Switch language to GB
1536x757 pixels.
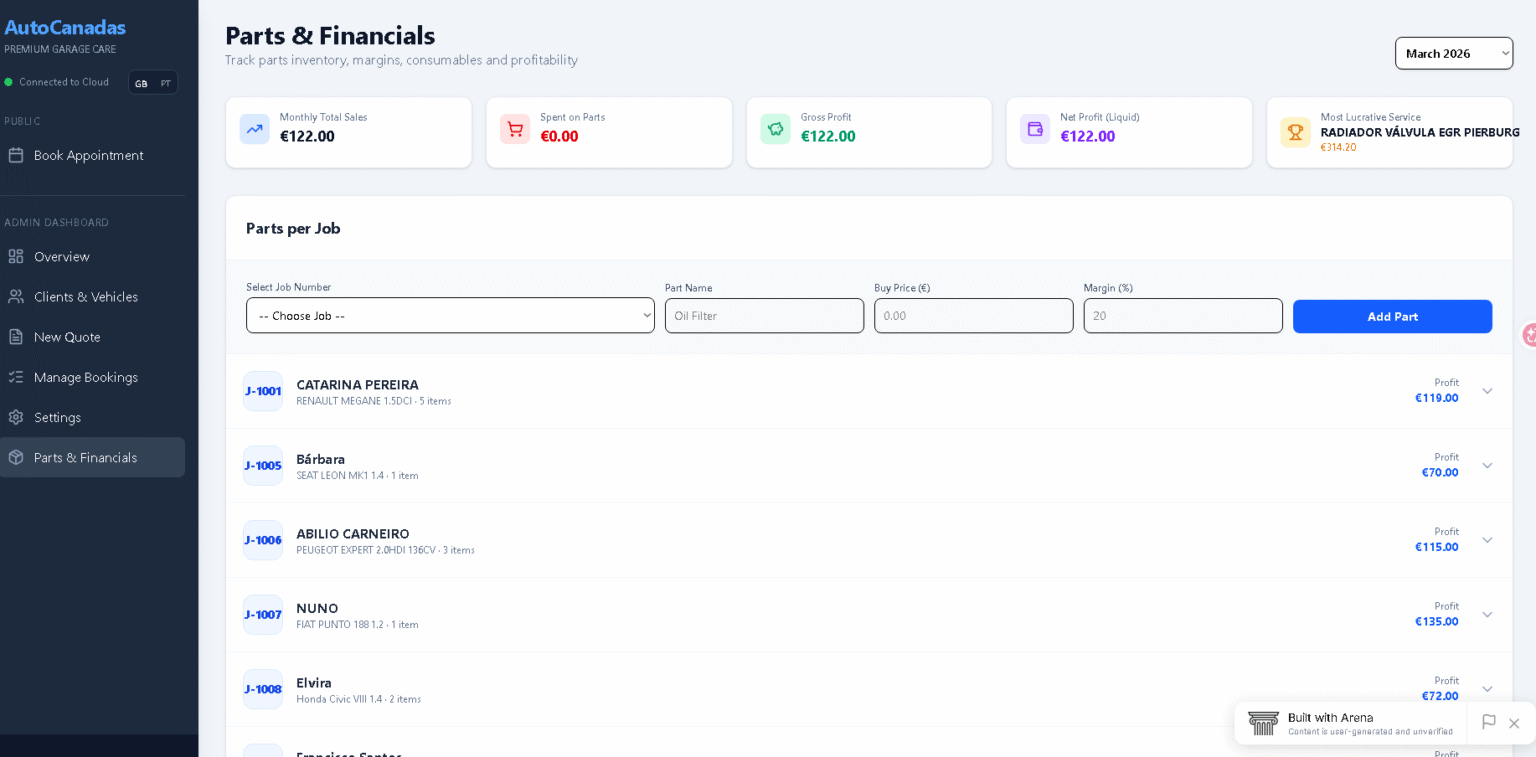point(141,83)
